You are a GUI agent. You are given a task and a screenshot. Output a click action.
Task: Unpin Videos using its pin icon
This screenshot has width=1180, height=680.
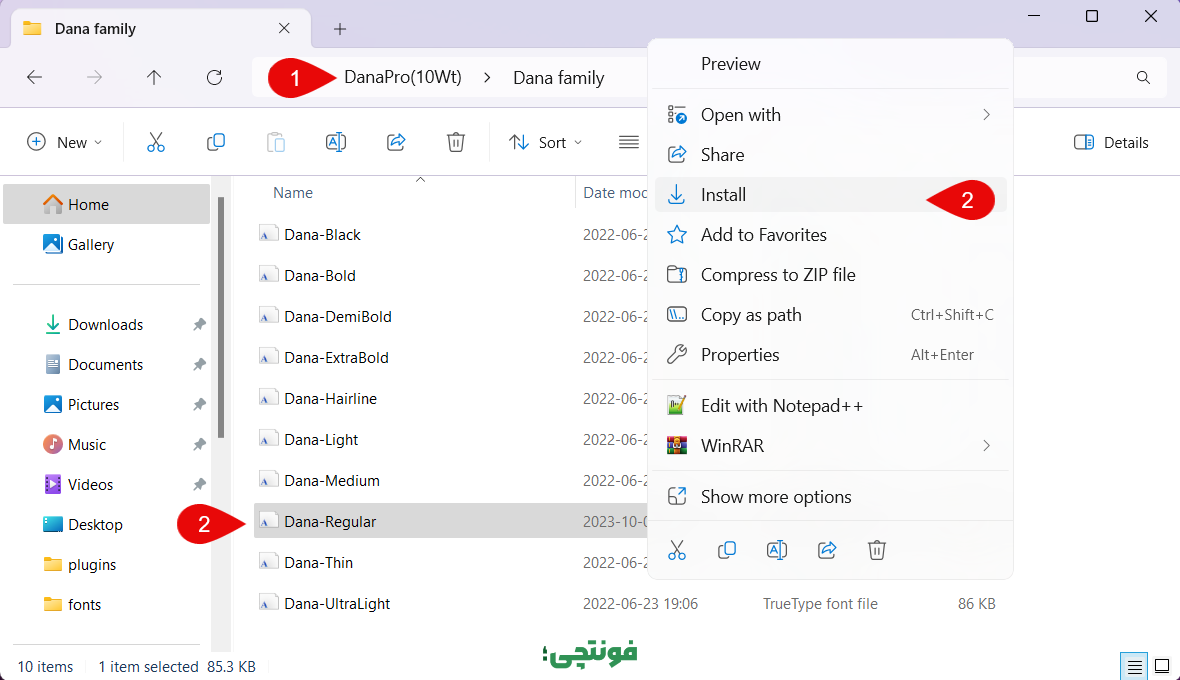coord(199,484)
